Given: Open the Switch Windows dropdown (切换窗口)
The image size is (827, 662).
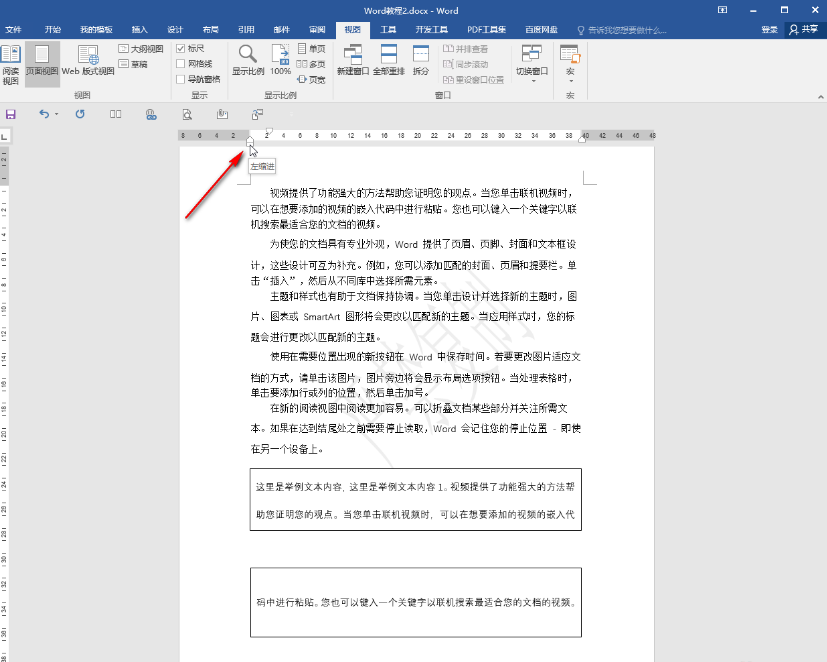Looking at the screenshot, I should 531,80.
